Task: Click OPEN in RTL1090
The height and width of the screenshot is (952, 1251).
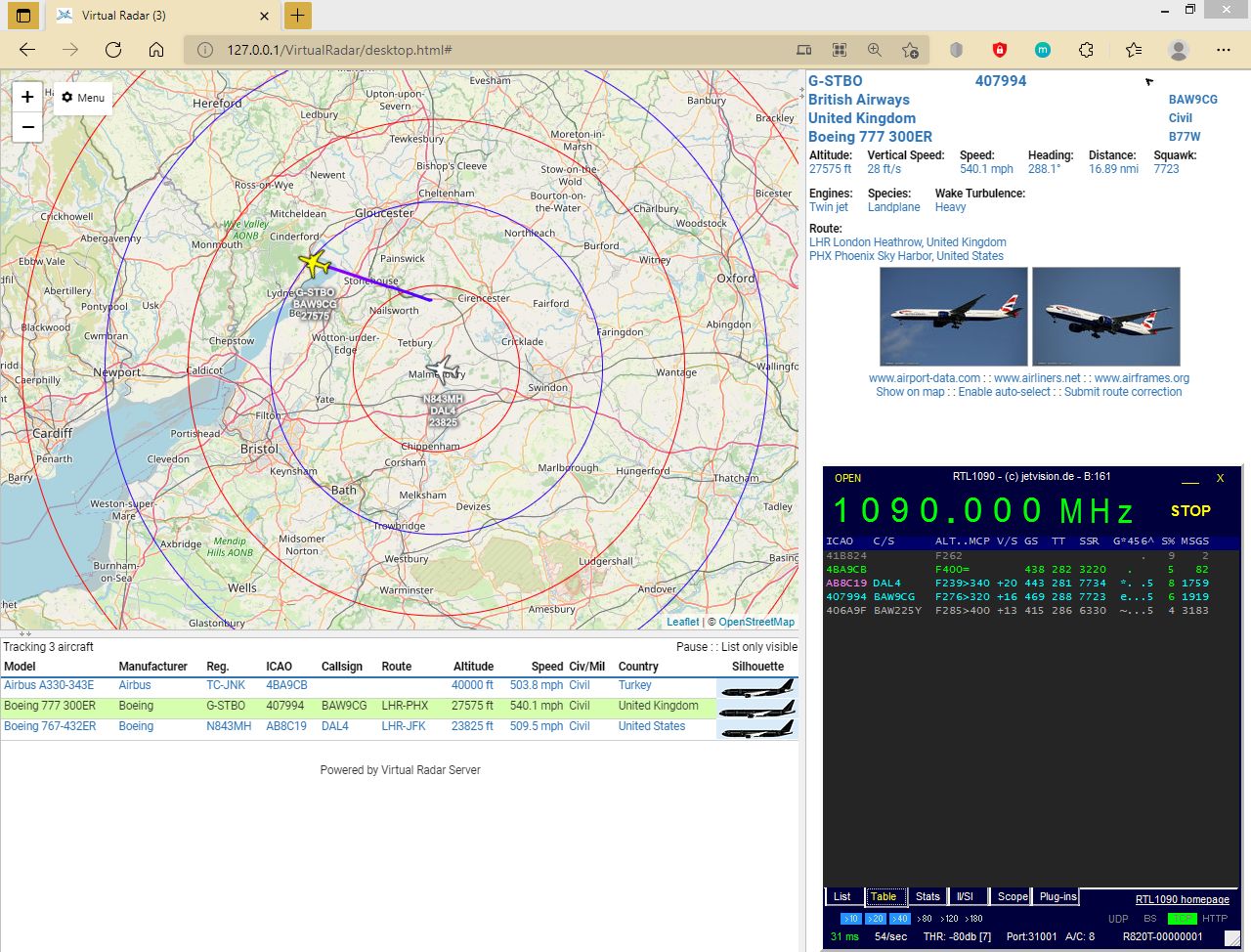Action: (x=847, y=478)
